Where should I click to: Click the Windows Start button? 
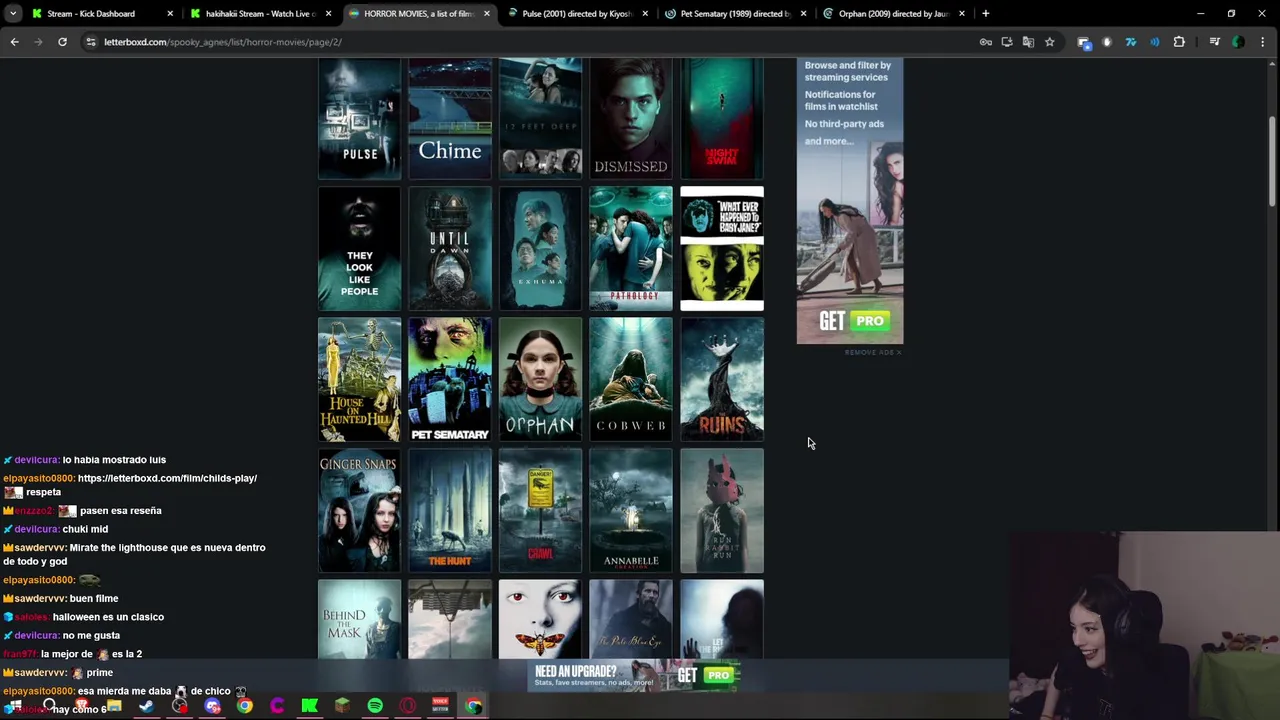(x=16, y=707)
